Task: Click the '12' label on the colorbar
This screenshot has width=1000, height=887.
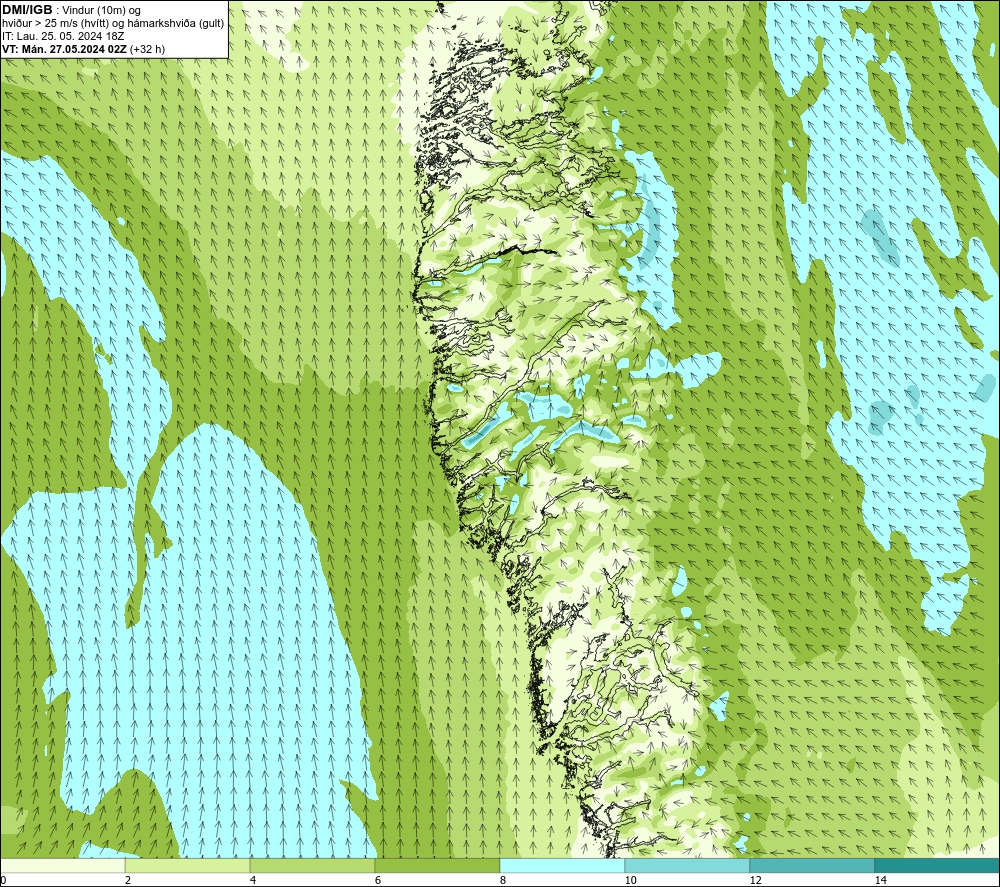Action: pos(756,880)
